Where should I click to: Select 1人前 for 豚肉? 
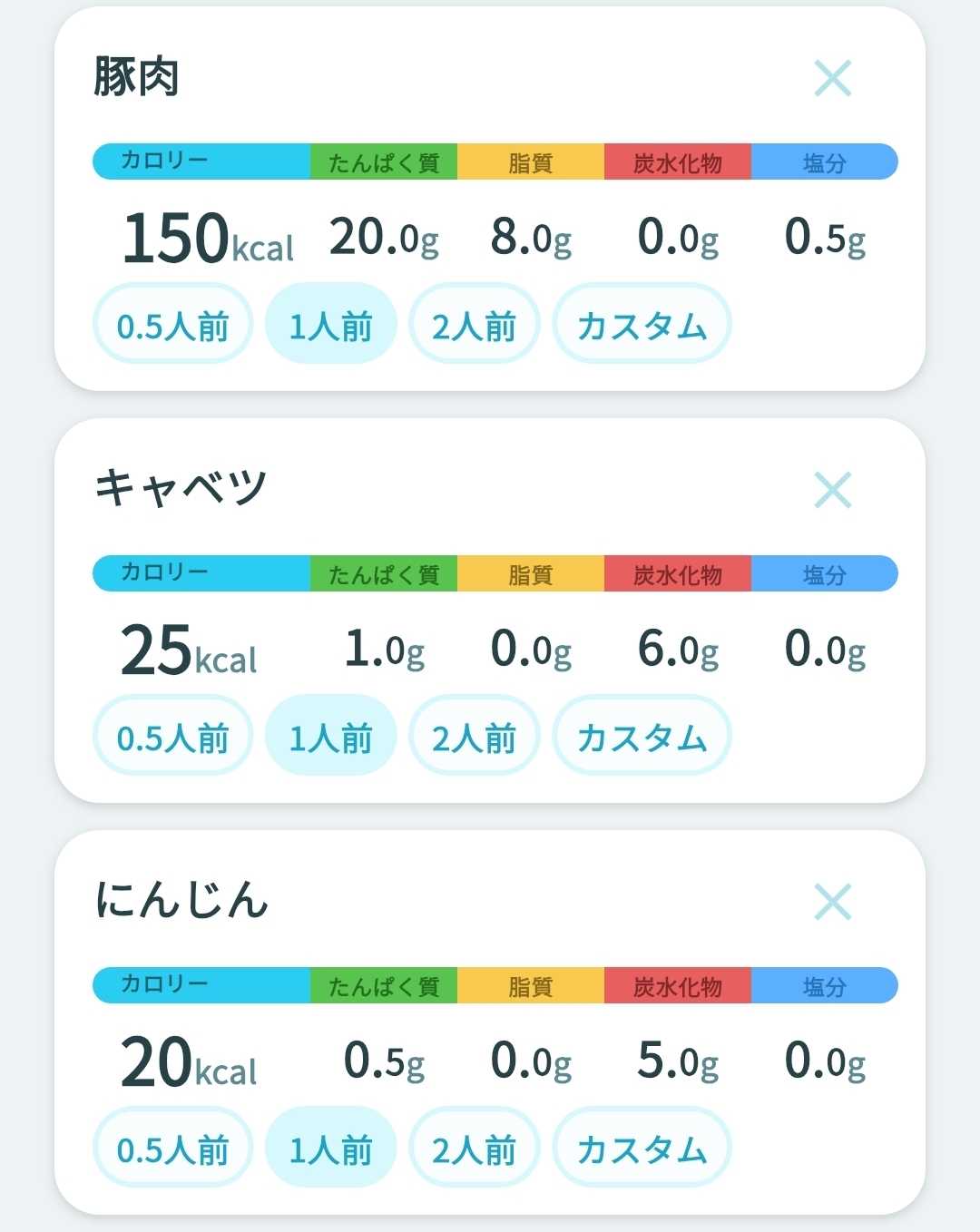[330, 324]
